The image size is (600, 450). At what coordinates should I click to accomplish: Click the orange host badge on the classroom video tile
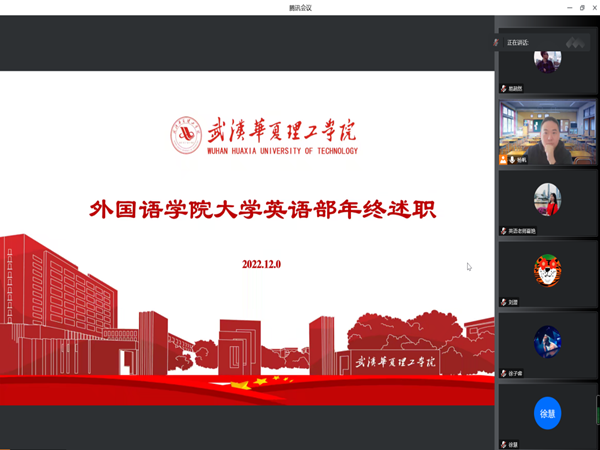click(503, 160)
